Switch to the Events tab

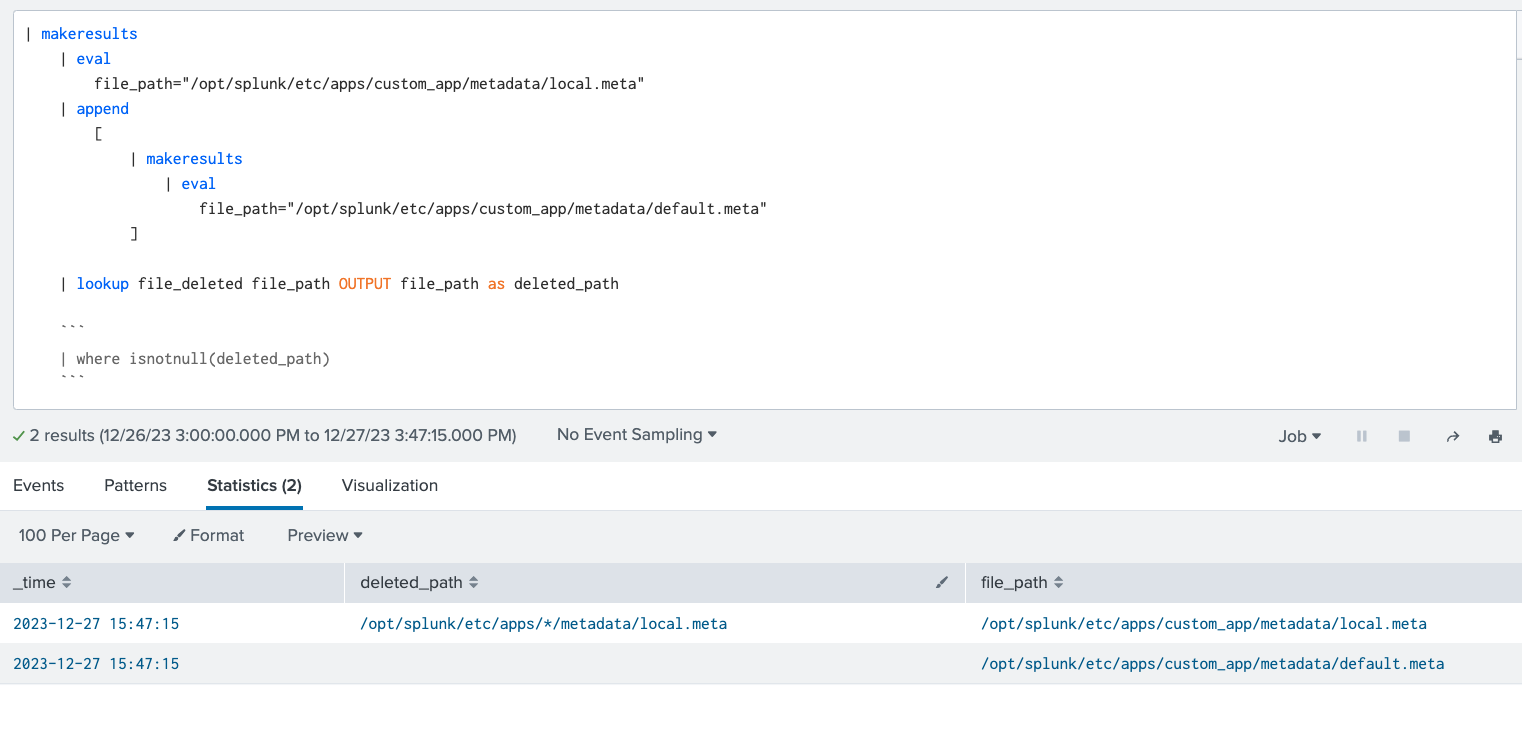[x=38, y=485]
